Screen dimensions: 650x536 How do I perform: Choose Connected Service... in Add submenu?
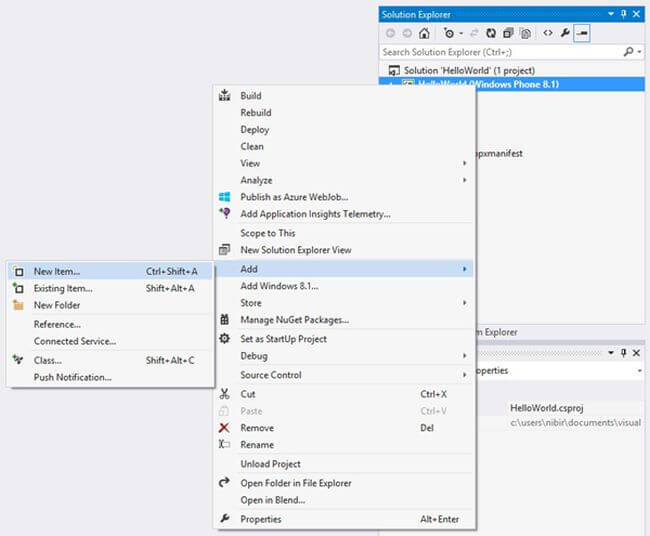coord(75,341)
